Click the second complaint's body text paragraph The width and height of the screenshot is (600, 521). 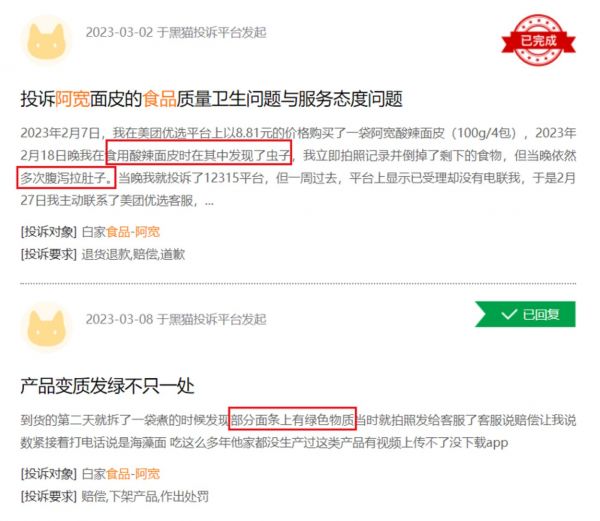click(x=298, y=431)
